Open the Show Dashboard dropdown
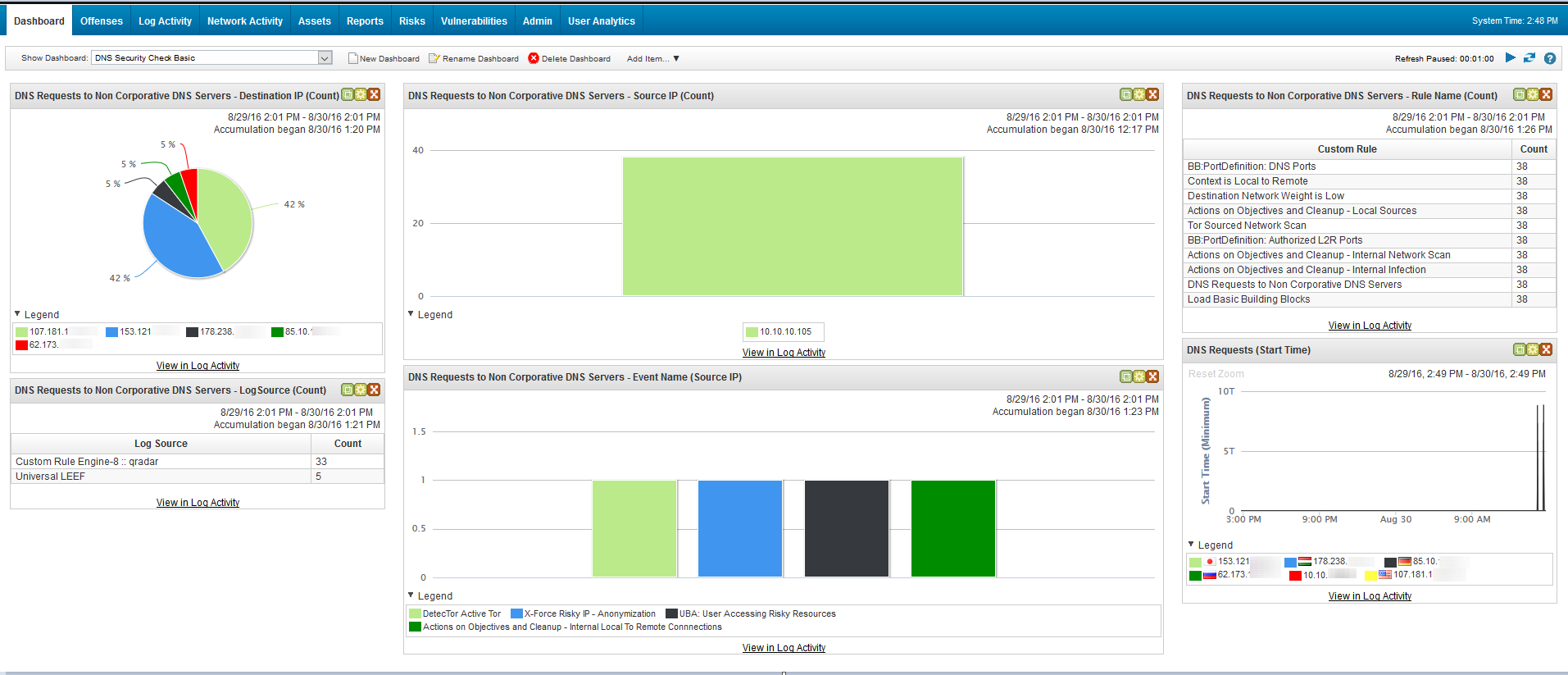The width and height of the screenshot is (1568, 675). pyautogui.click(x=325, y=58)
